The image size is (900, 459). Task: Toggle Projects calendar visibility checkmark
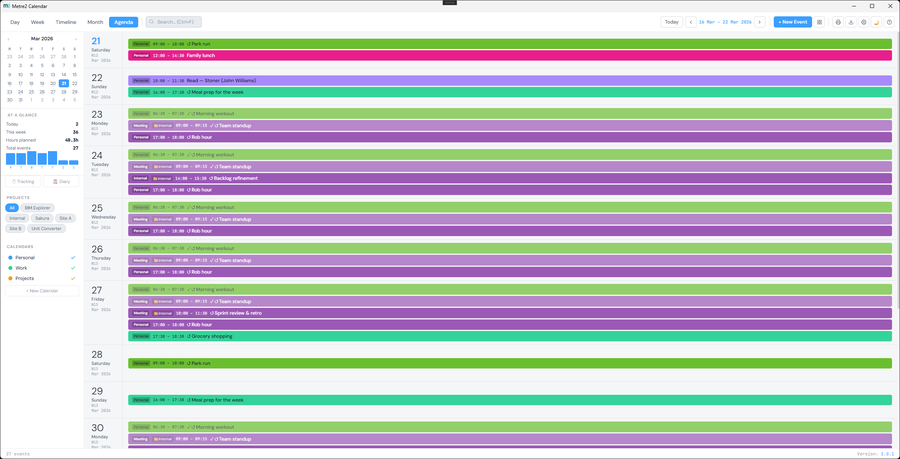[x=73, y=278]
